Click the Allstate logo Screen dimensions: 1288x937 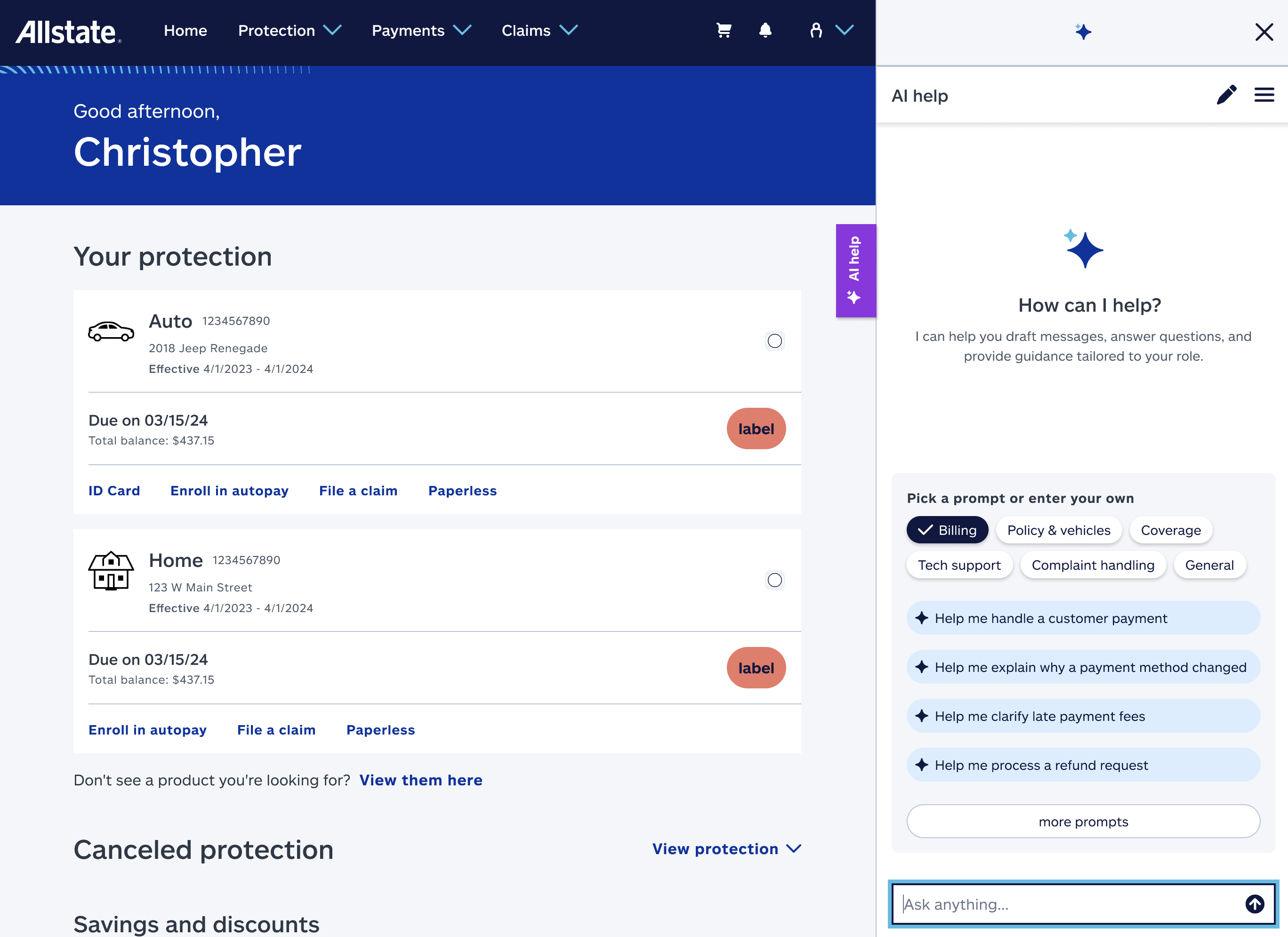(68, 32)
